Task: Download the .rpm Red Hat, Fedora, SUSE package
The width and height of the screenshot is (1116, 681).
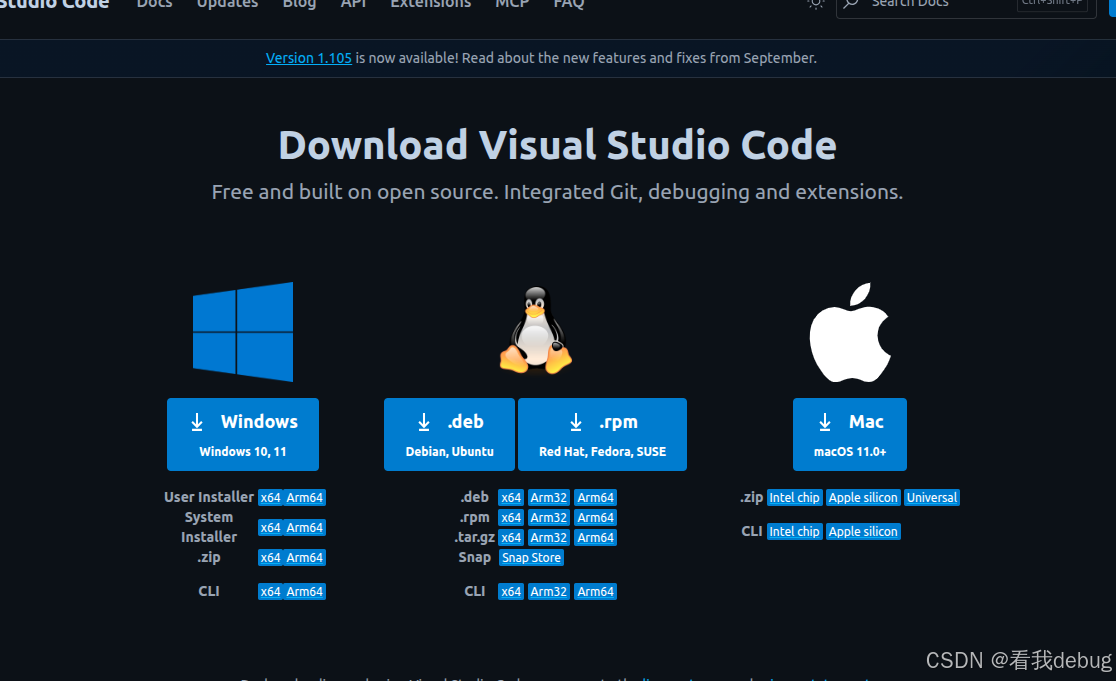Action: [x=602, y=434]
